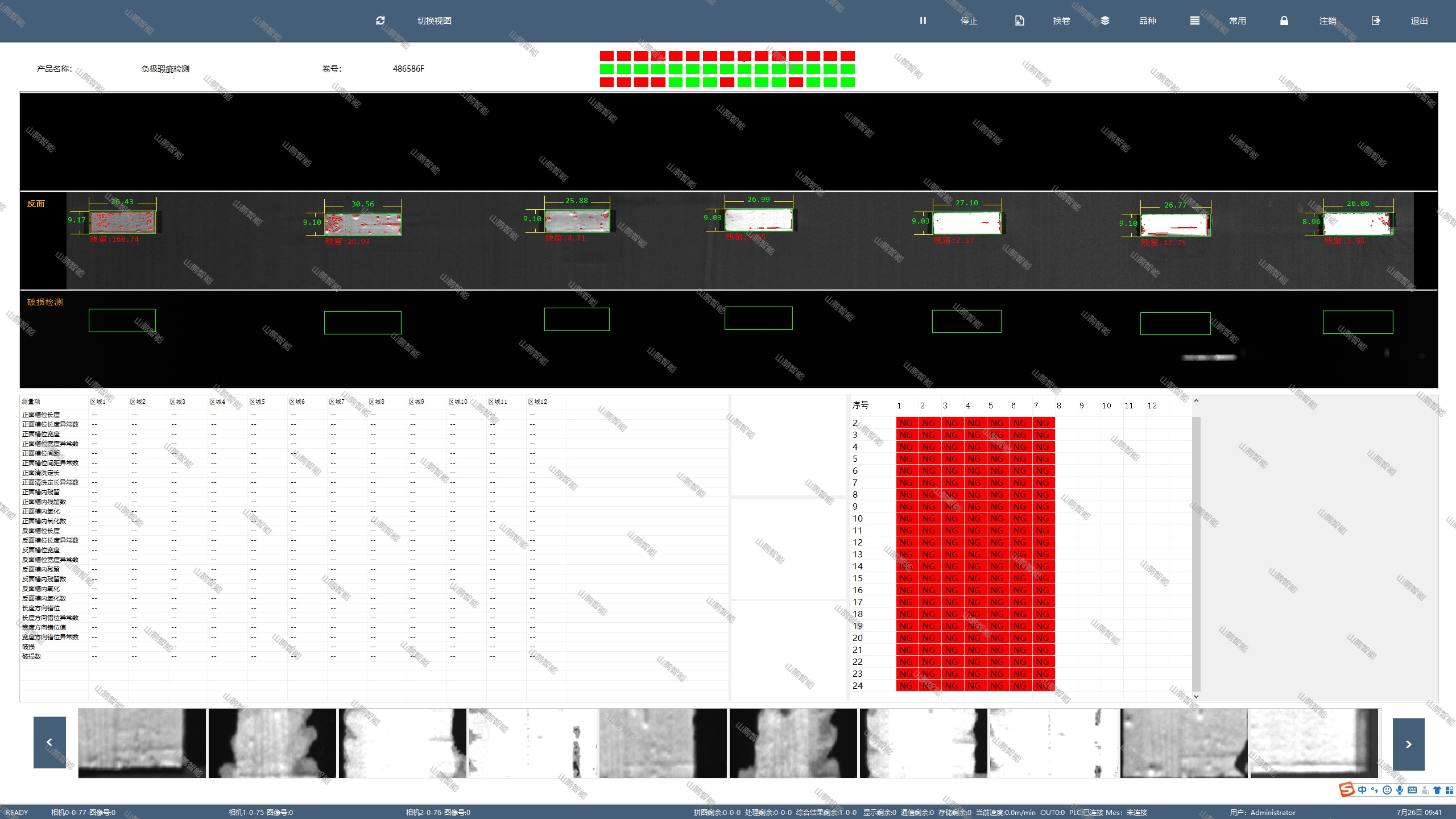Viewport: 1456px width, 819px height.
Task: Select first red status square in top row
Action: [x=606, y=56]
